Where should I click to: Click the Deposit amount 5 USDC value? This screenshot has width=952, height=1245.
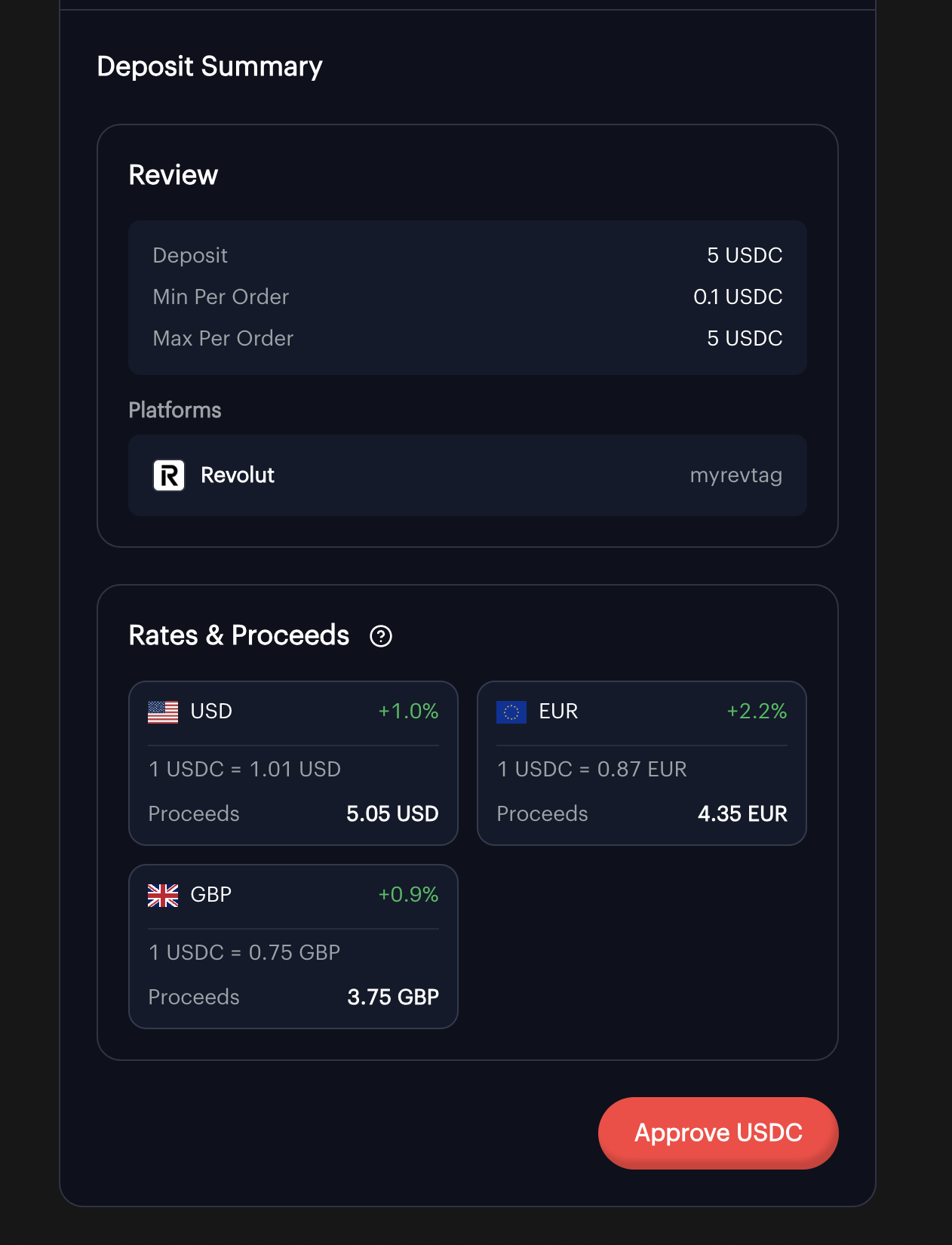coord(745,256)
